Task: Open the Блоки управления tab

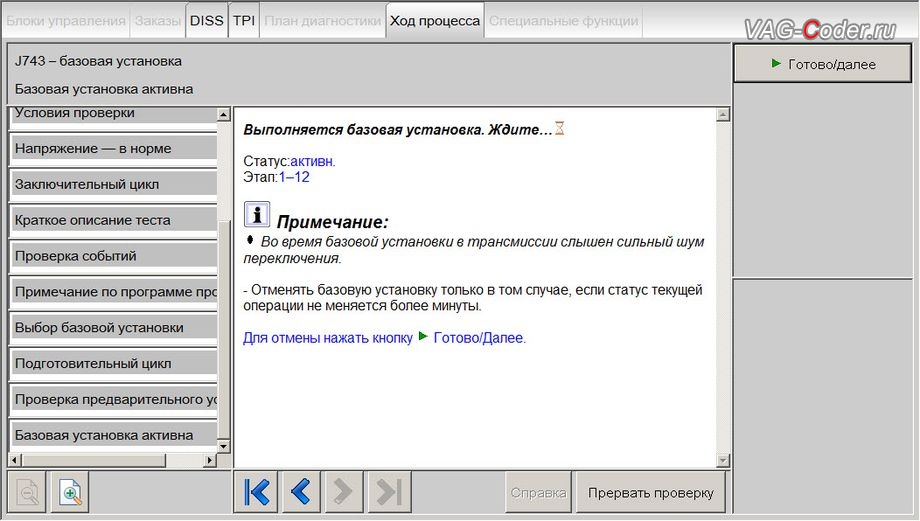Action: [x=66, y=21]
